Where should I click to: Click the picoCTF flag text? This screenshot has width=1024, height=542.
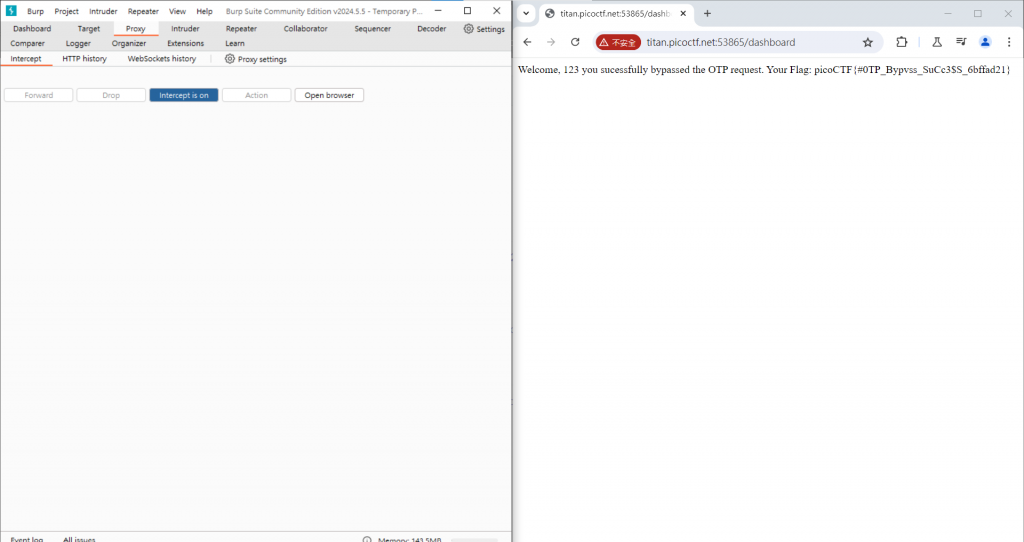click(912, 69)
